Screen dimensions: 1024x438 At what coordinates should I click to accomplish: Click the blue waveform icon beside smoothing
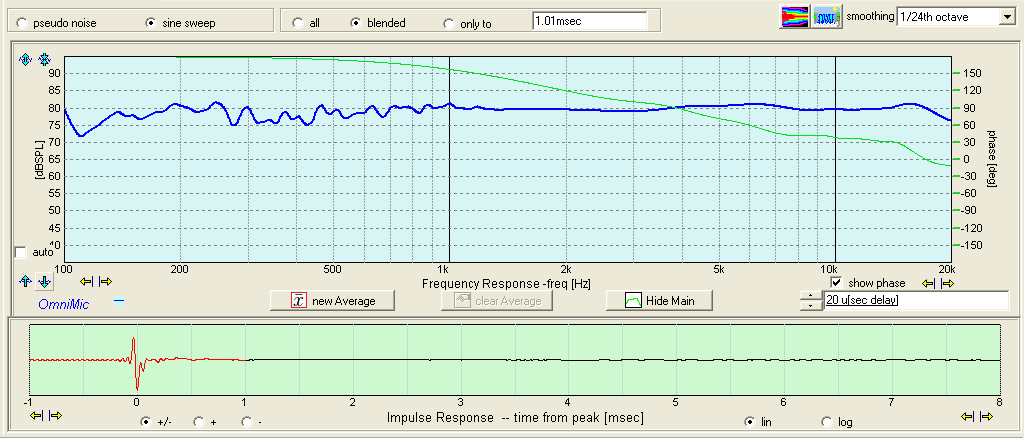pos(826,16)
